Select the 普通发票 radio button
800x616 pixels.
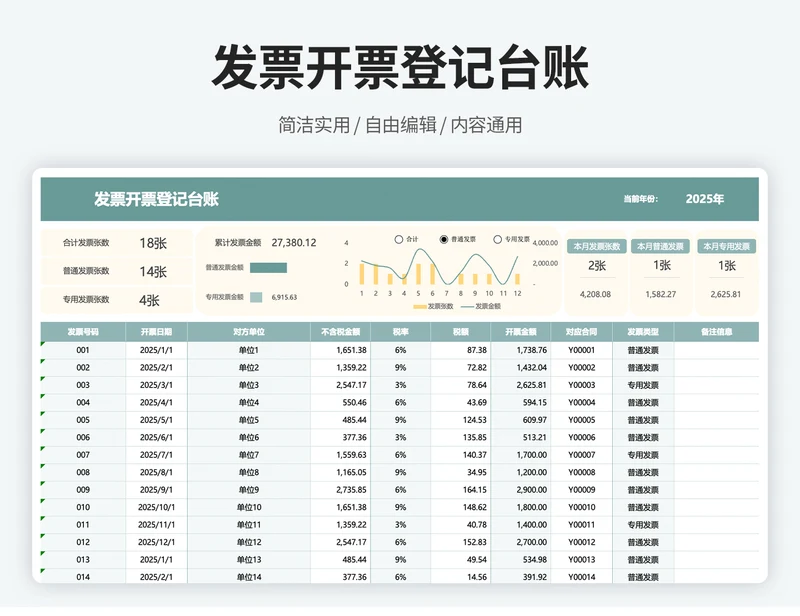click(x=444, y=239)
